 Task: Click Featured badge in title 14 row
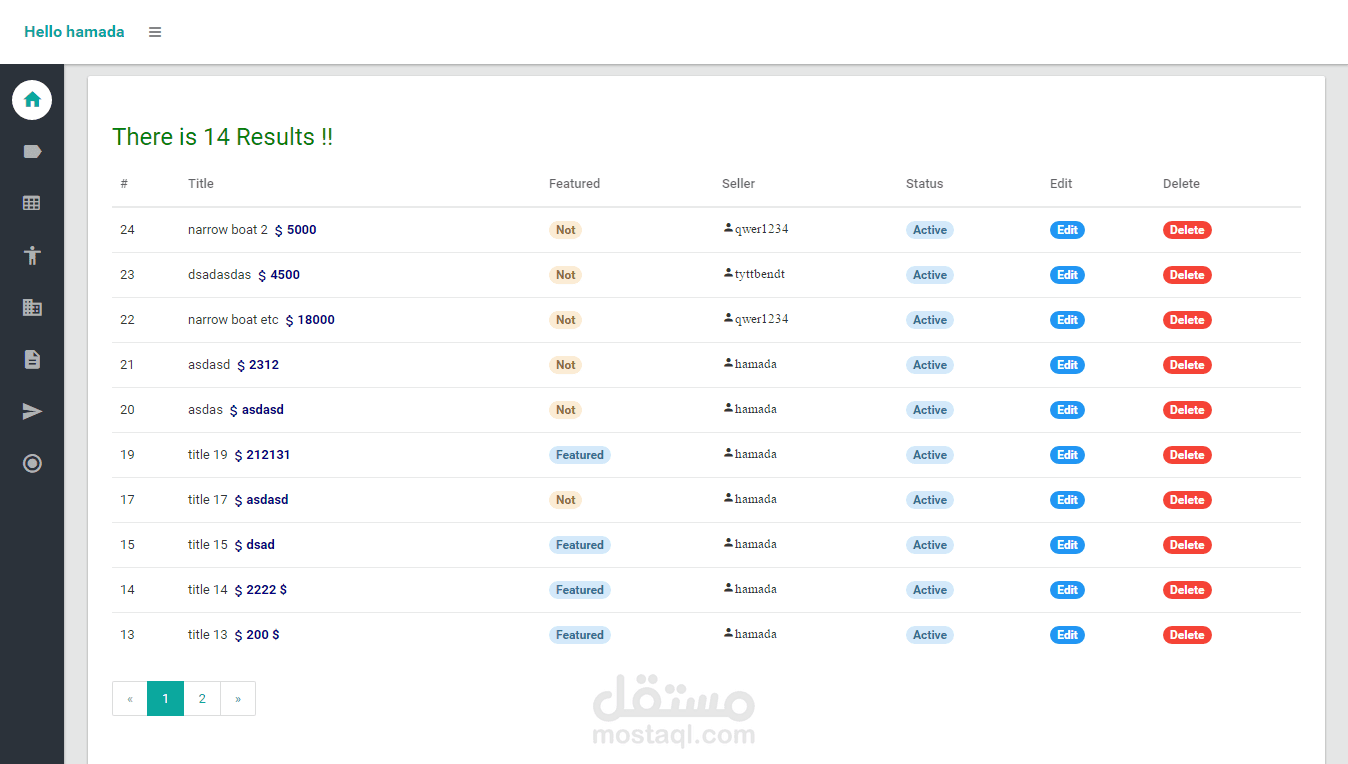point(580,590)
